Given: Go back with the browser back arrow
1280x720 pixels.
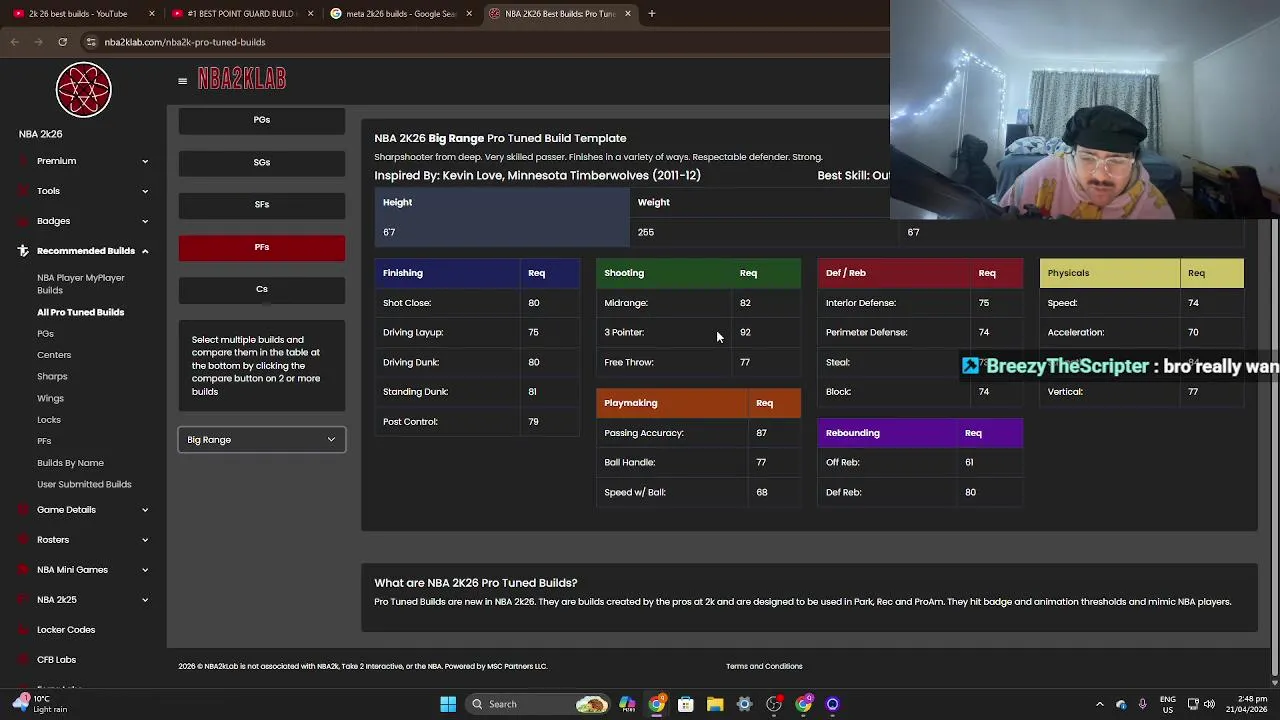Looking at the screenshot, I should (x=14, y=42).
